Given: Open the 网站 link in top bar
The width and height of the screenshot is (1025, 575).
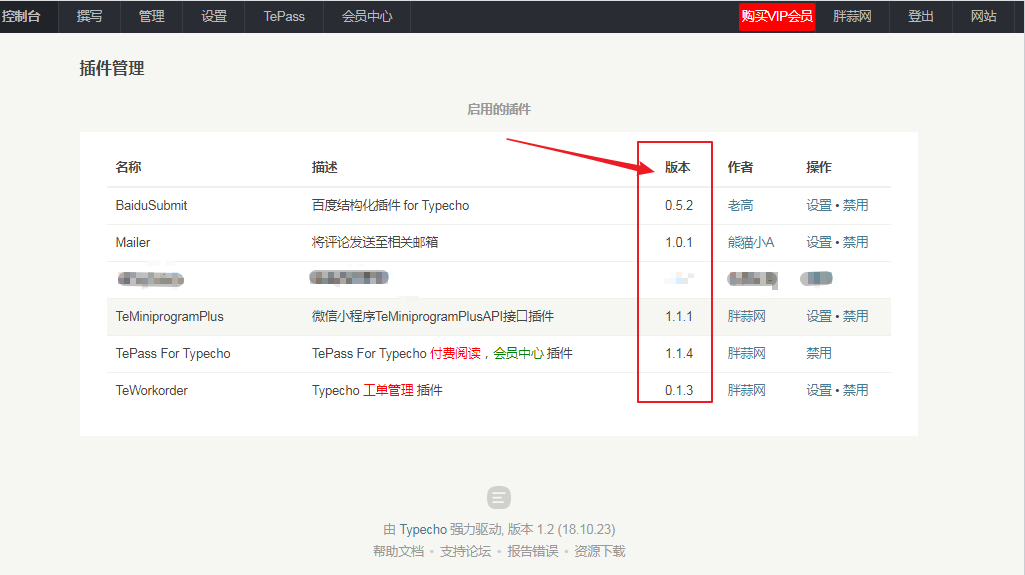Looking at the screenshot, I should pyautogui.click(x=983, y=16).
